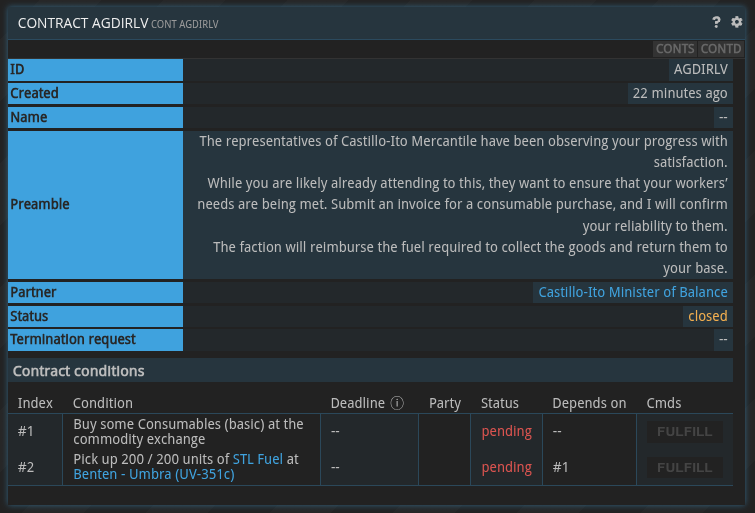Click the 'Depends on' column header
Image resolution: width=755 pixels, height=513 pixels.
click(589, 403)
